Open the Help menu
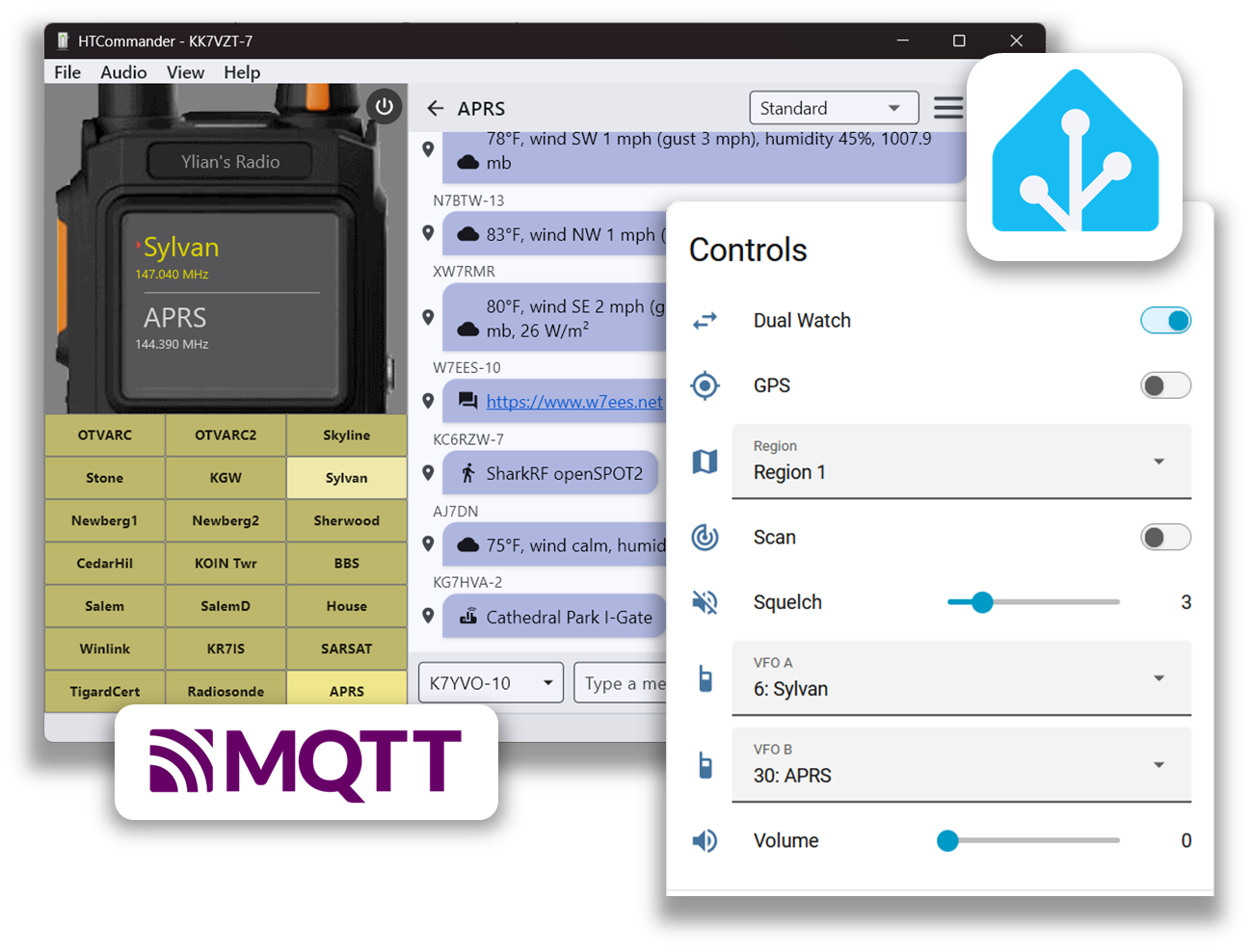1251x952 pixels. coord(242,72)
